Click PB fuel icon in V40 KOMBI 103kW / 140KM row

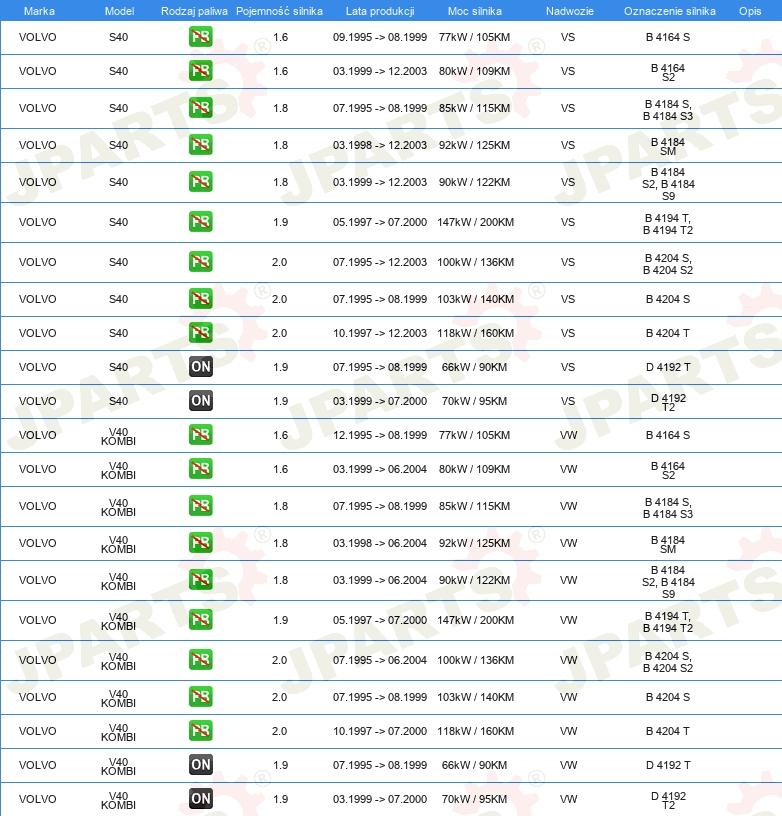201,697
